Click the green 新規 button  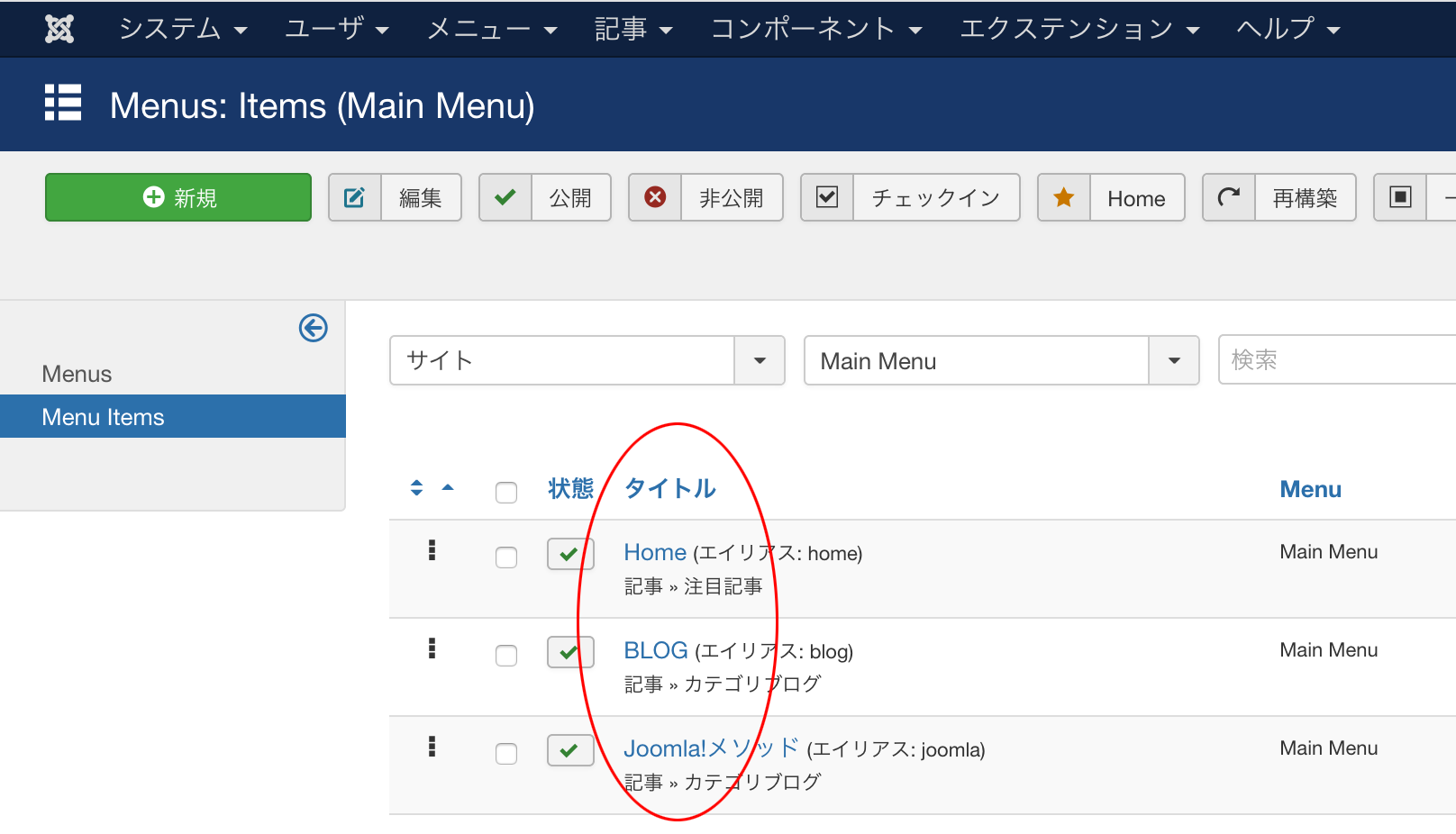coord(178,198)
